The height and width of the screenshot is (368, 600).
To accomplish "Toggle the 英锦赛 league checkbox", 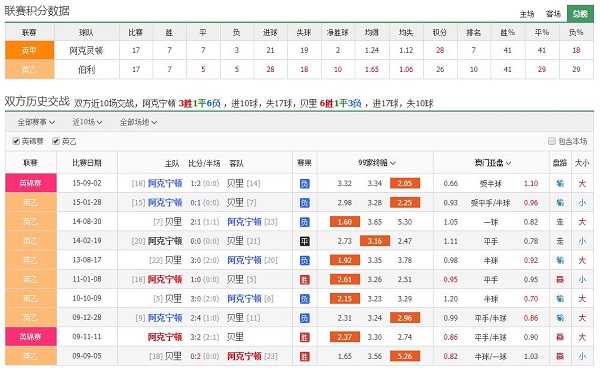I will pos(16,142).
